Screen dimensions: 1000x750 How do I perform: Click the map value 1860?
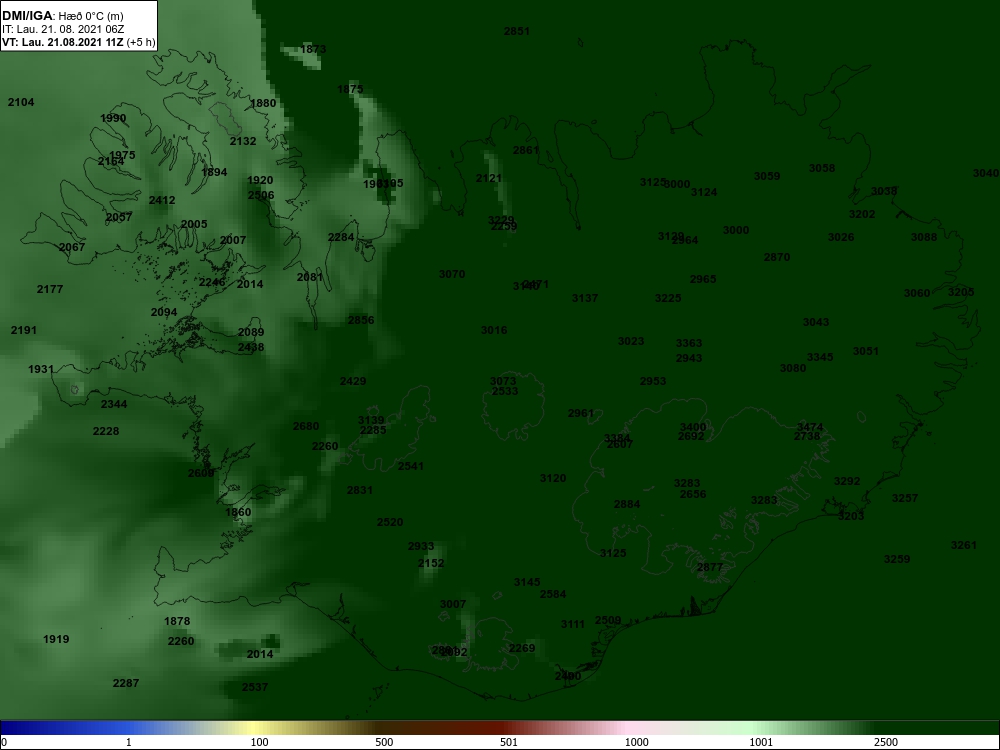point(239,512)
